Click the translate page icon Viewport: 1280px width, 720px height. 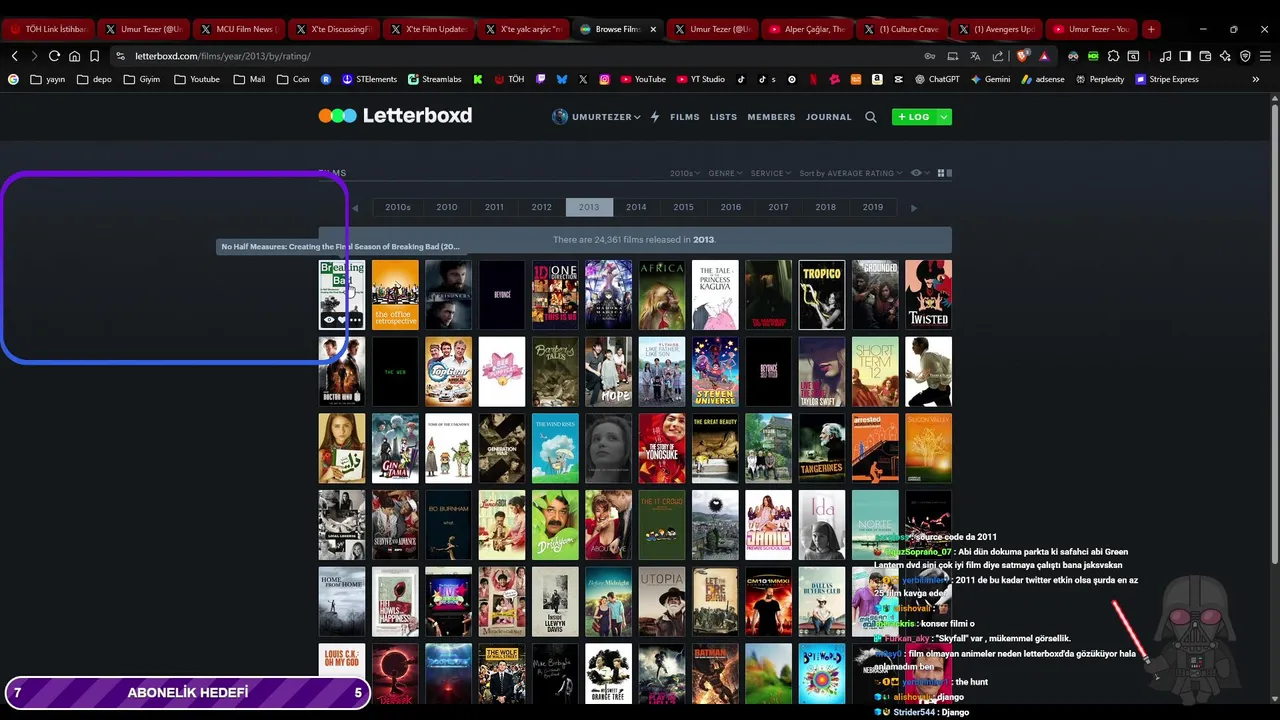click(975, 56)
